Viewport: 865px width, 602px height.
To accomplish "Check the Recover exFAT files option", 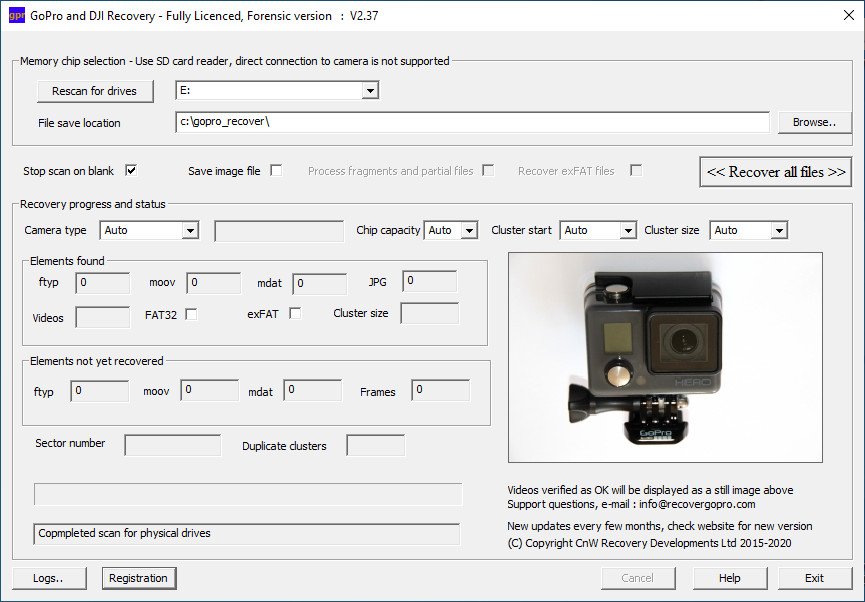I will pyautogui.click(x=636, y=169).
